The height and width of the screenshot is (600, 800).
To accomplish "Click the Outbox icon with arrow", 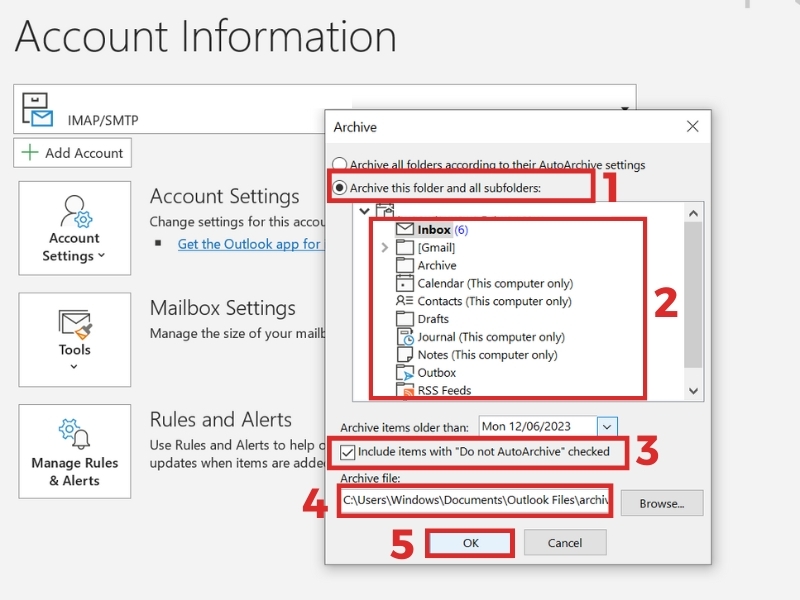I will tap(405, 373).
